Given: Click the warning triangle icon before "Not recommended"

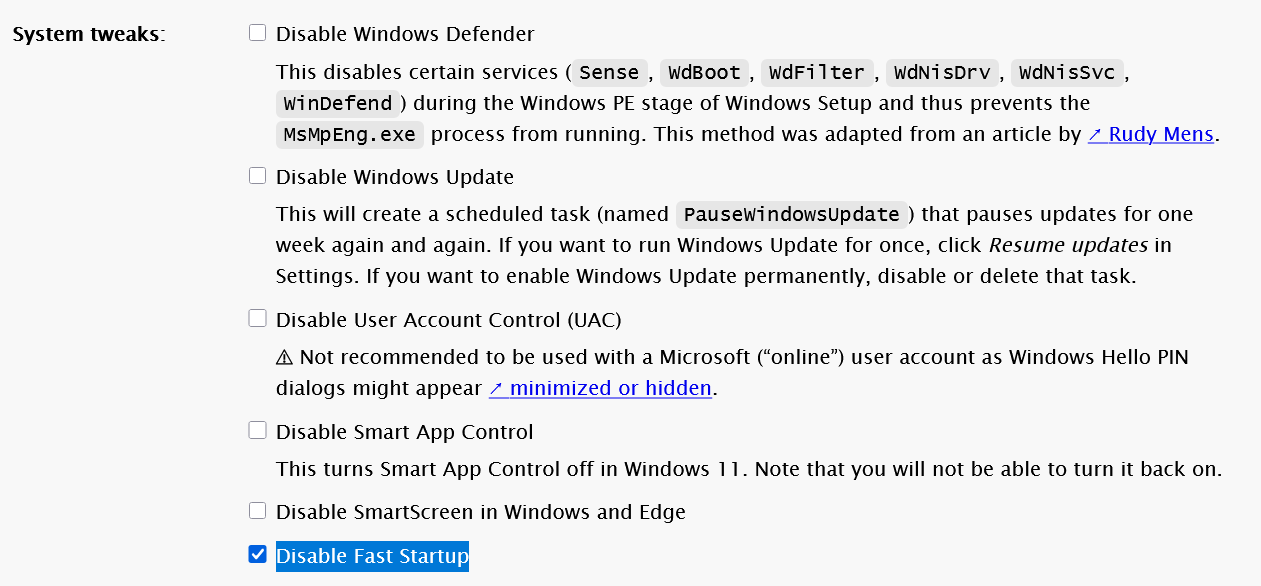Looking at the screenshot, I should 284,358.
